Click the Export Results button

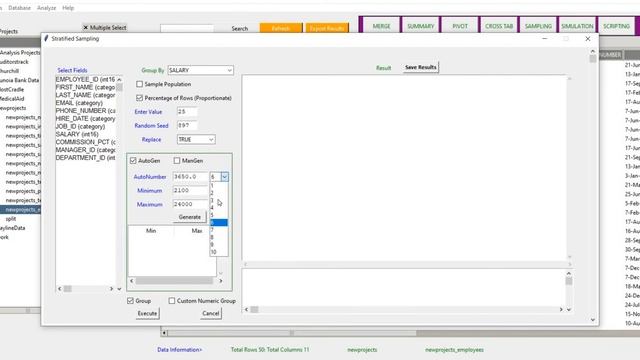(x=327, y=28)
